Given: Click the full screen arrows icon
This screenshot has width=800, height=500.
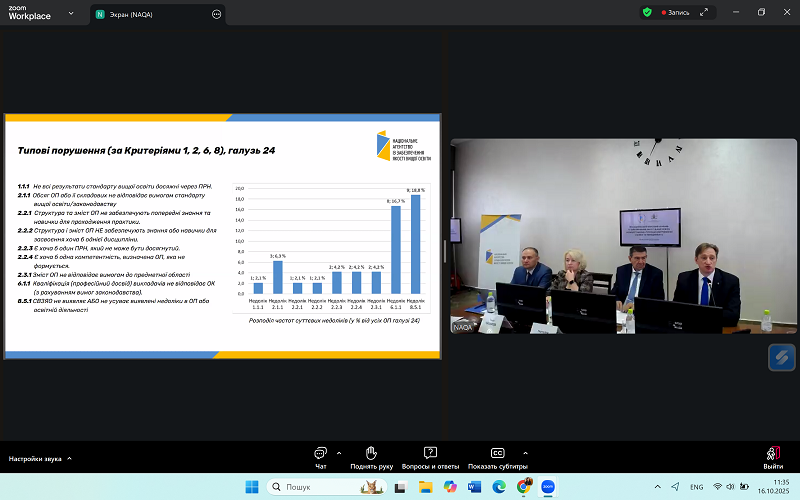Looking at the screenshot, I should [704, 12].
